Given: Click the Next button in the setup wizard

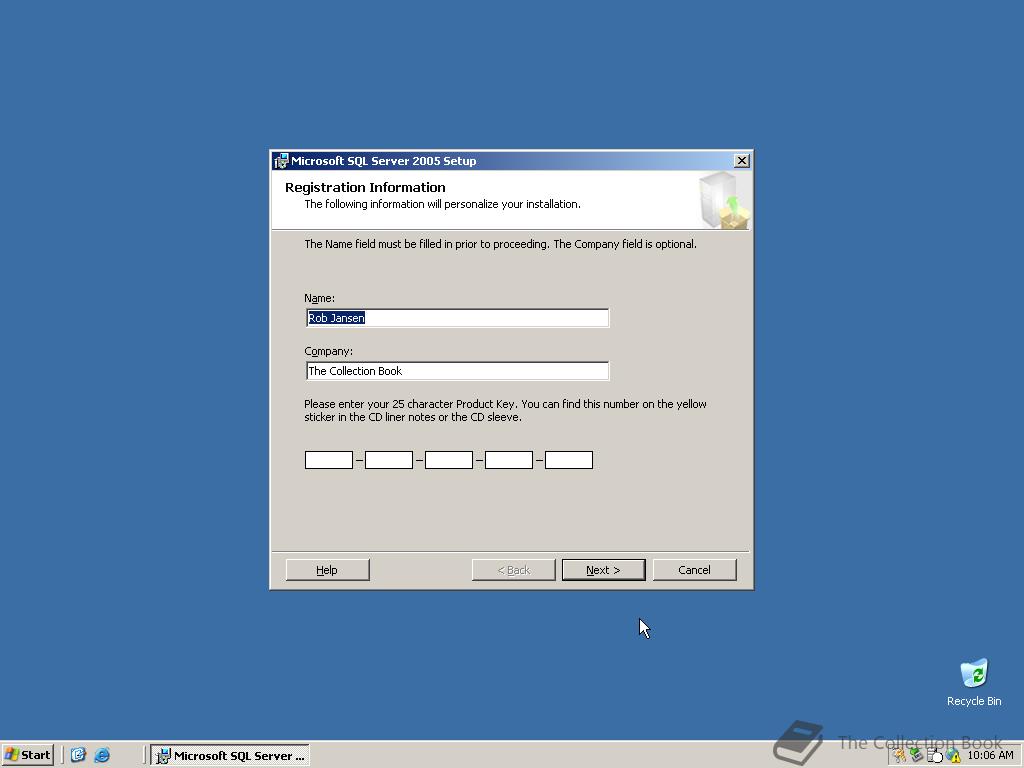Looking at the screenshot, I should point(603,569).
